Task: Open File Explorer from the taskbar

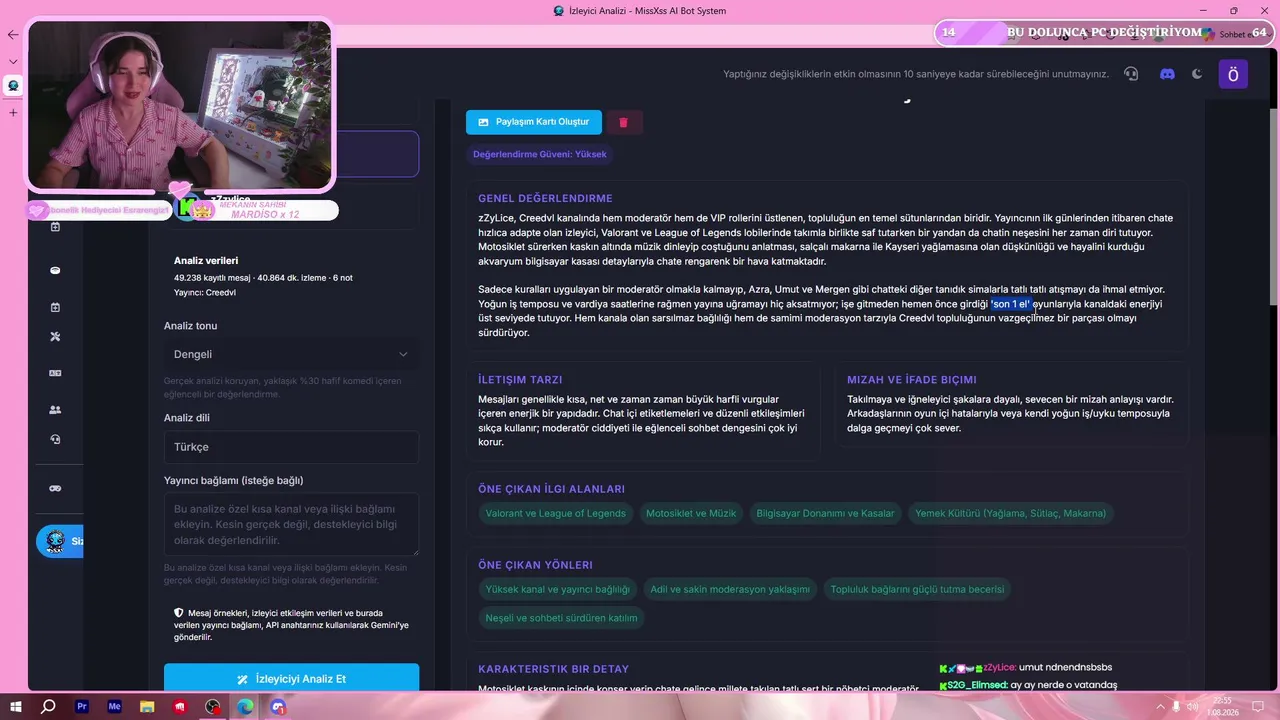Action: 148,707
